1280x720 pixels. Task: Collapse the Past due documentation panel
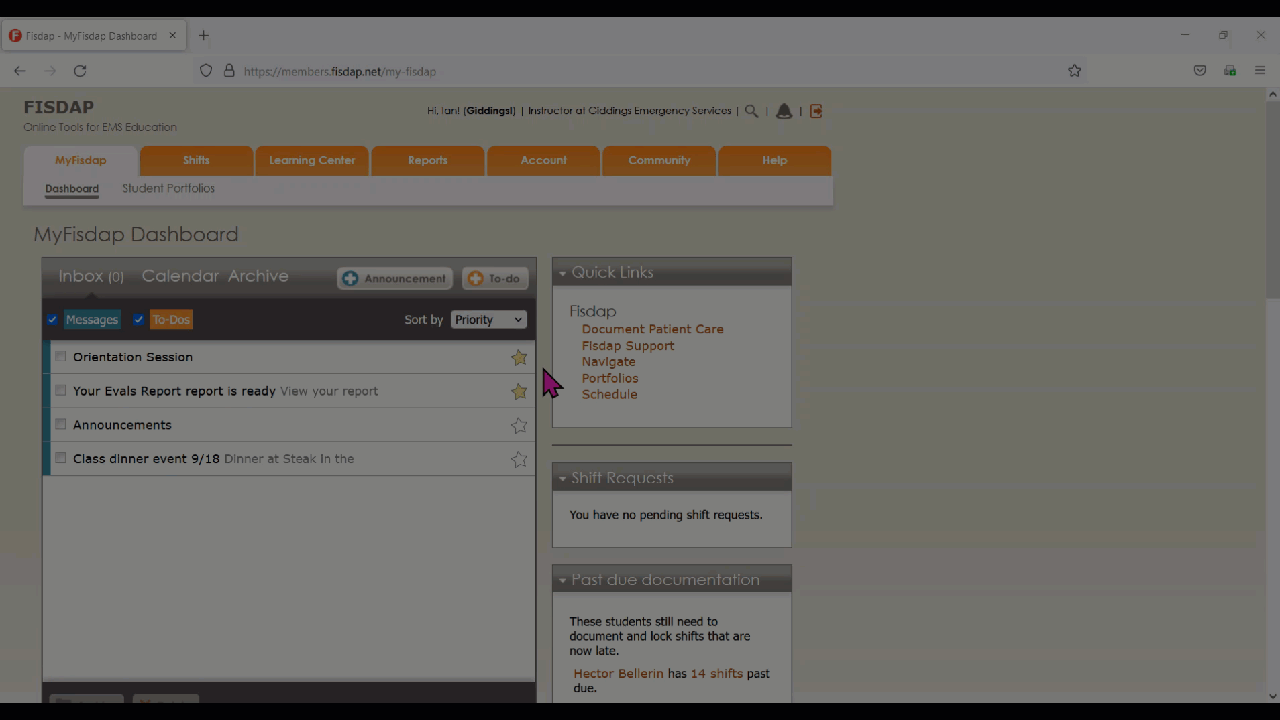tap(563, 581)
